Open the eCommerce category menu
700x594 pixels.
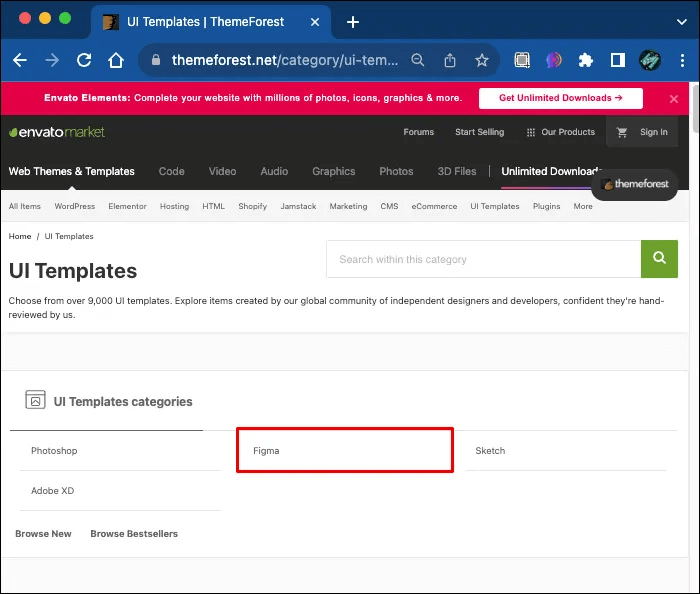coord(434,206)
